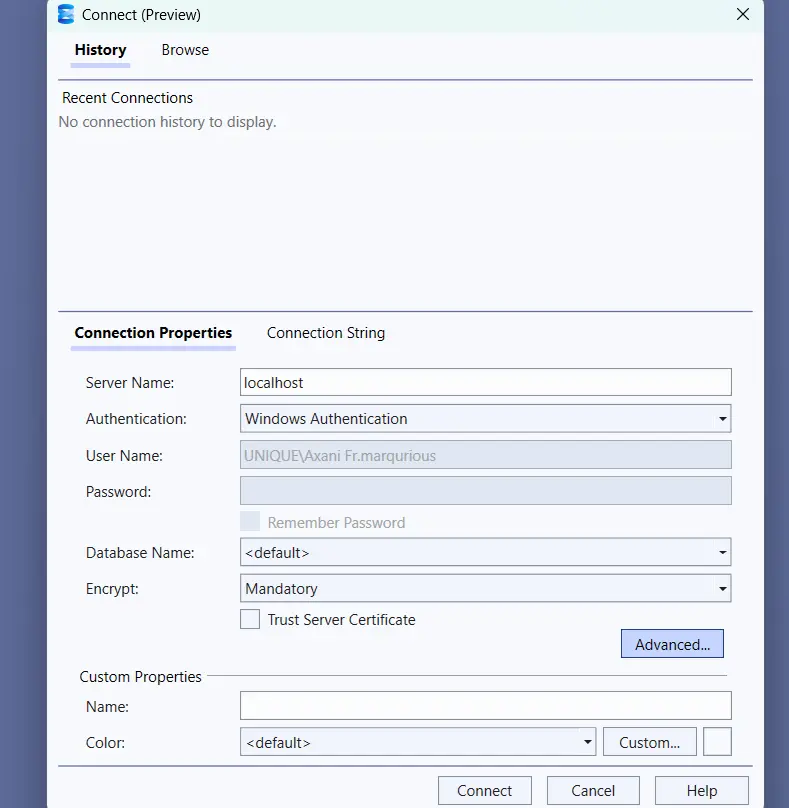
Task: Focus the Server Name field
Action: (x=485, y=382)
